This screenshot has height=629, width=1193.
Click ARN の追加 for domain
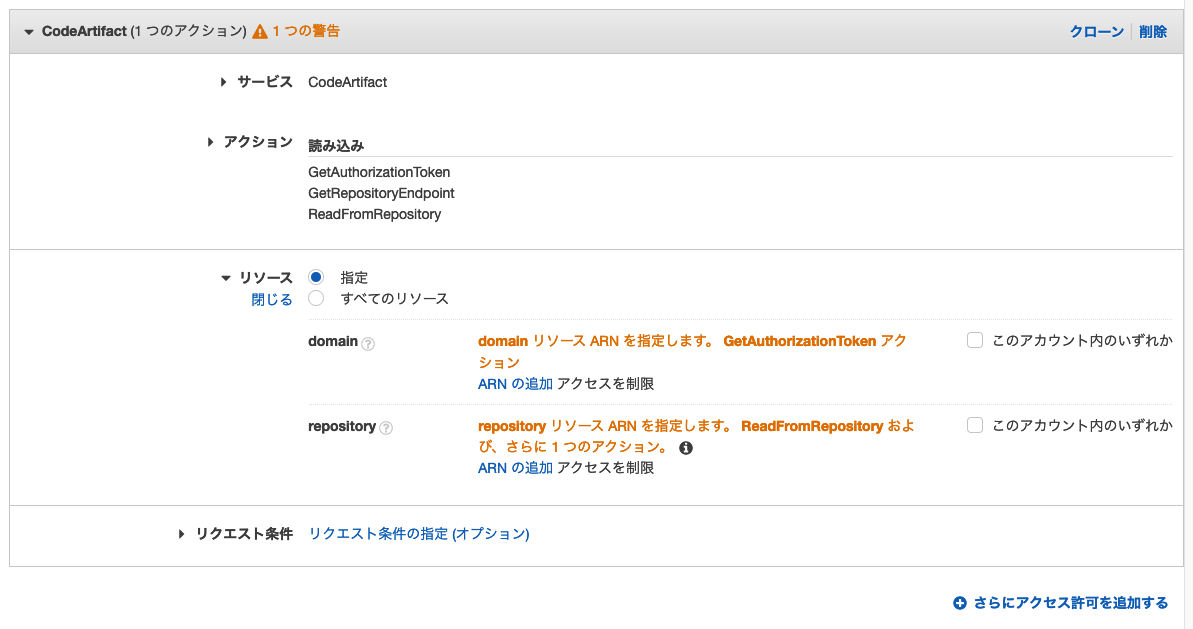pos(515,384)
